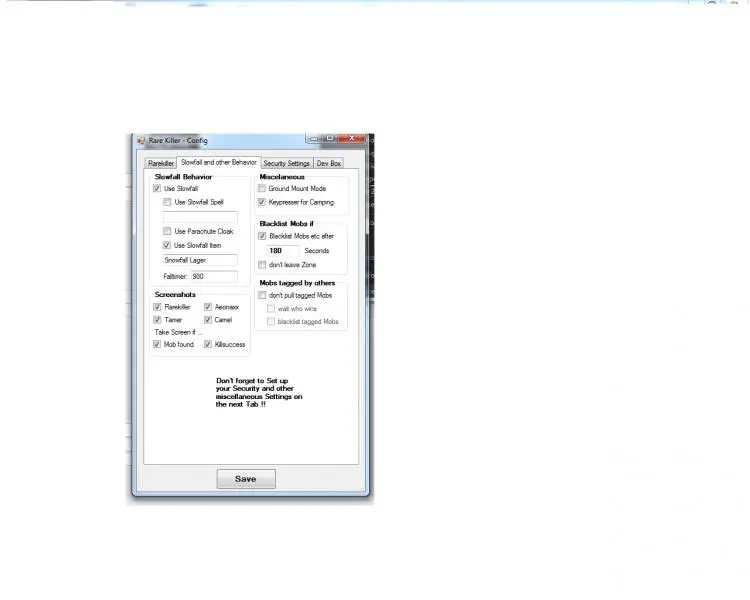Maximize the Rare Killer Config window

tap(330, 139)
